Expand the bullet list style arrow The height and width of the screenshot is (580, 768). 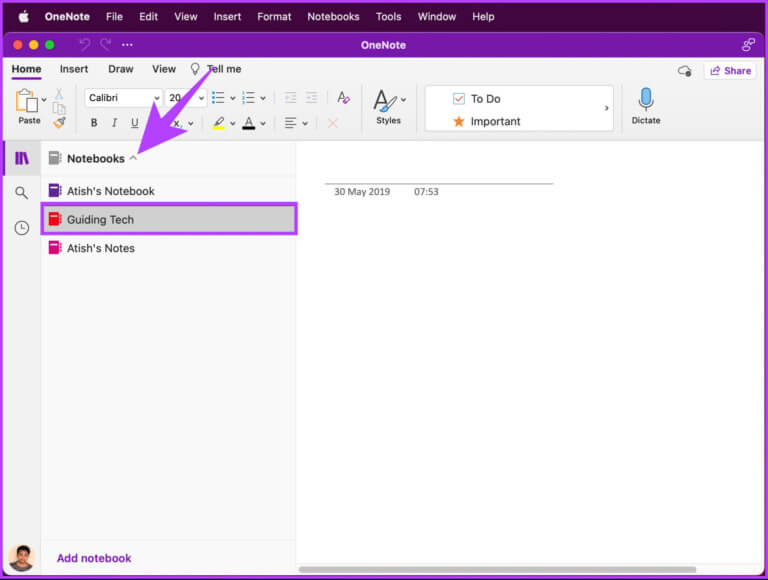(x=233, y=98)
